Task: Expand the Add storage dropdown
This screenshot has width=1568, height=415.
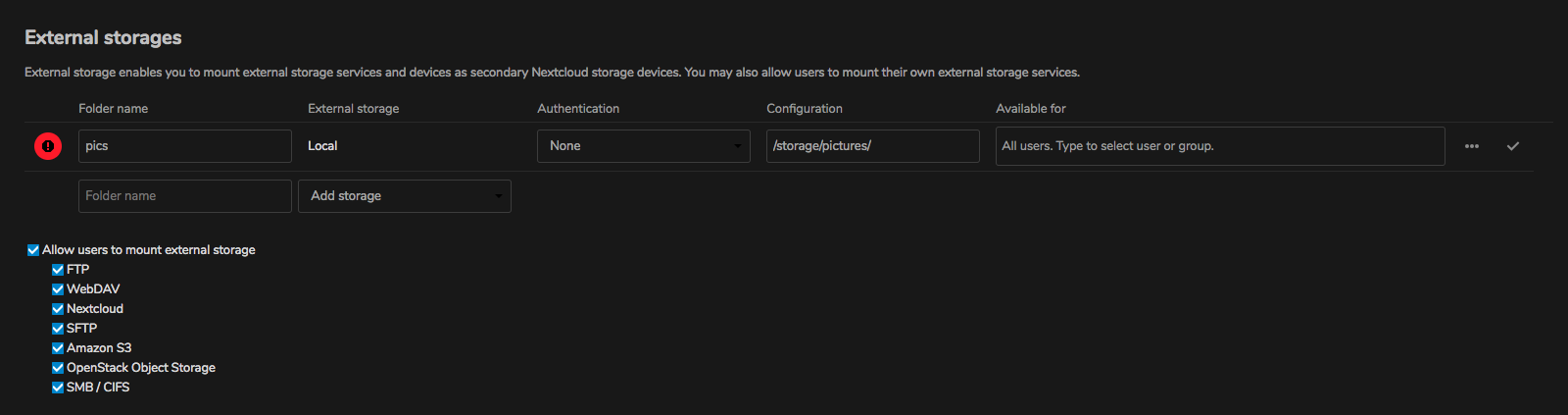Action: [404, 196]
